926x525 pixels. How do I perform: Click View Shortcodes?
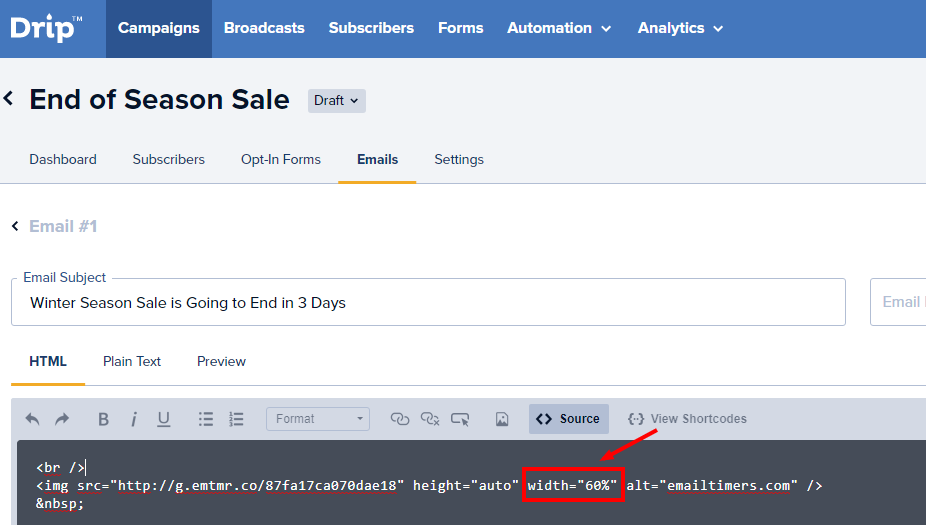click(x=687, y=419)
